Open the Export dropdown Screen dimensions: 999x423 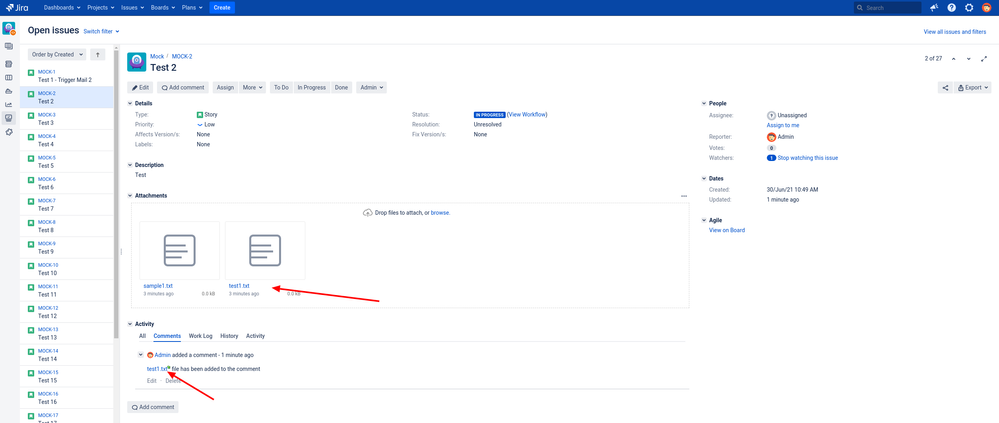[973, 88]
